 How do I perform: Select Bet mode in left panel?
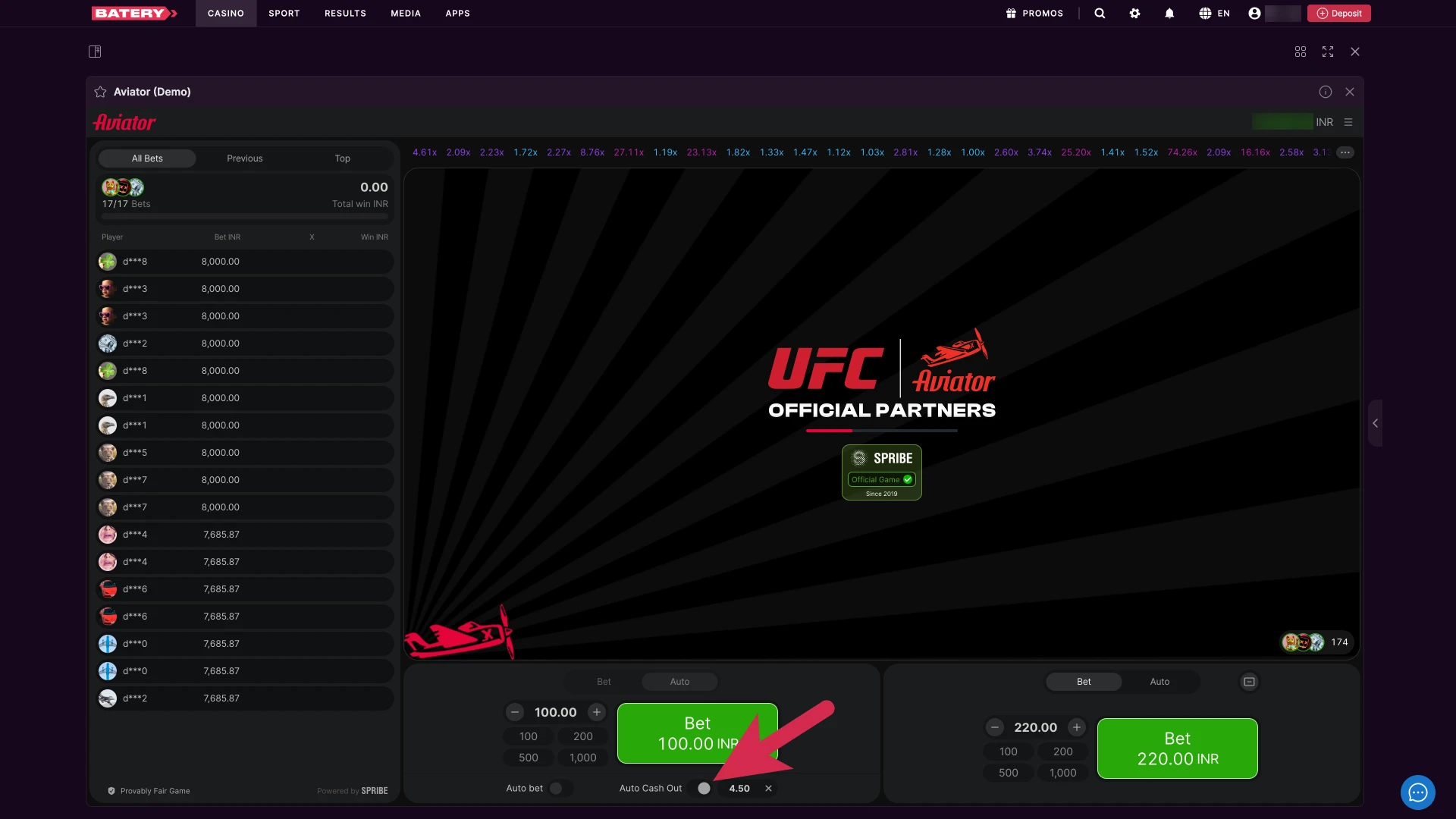[604, 682]
